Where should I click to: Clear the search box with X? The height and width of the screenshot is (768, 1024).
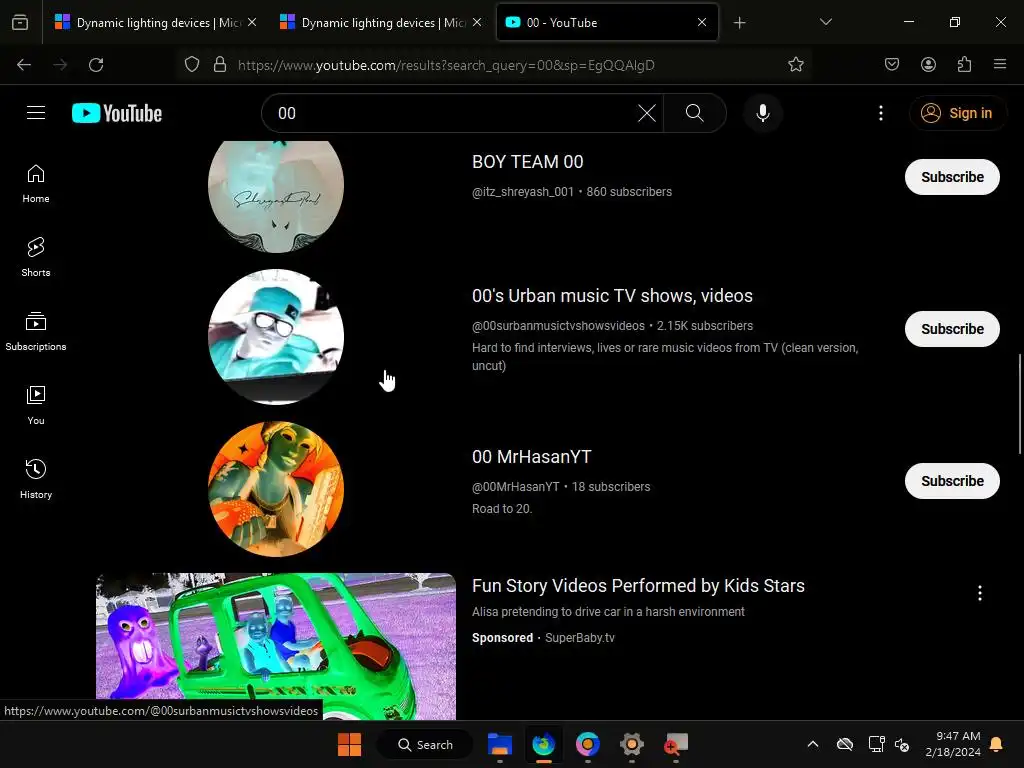pyautogui.click(x=647, y=113)
